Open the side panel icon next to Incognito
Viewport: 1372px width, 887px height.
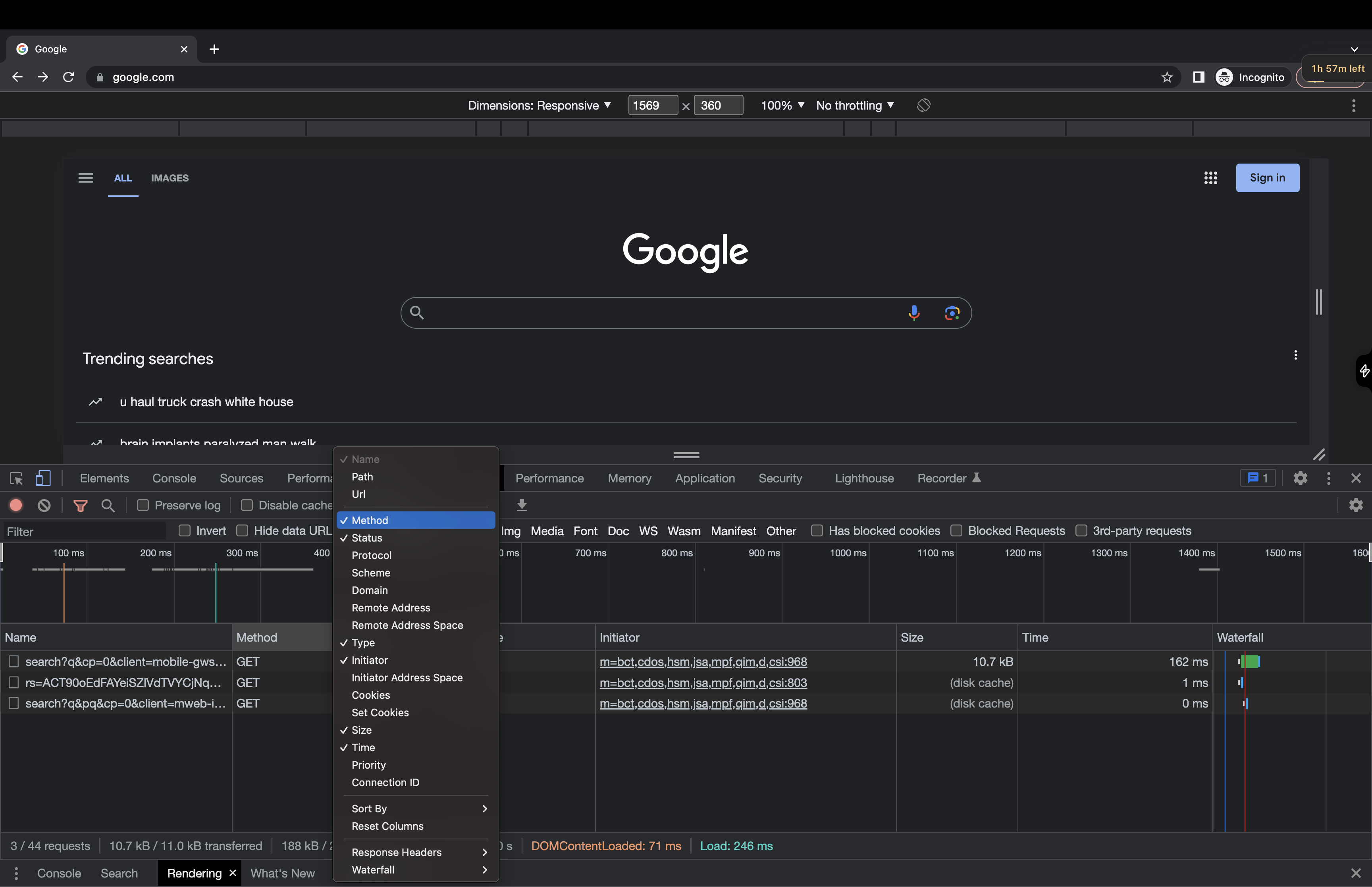[x=1199, y=77]
